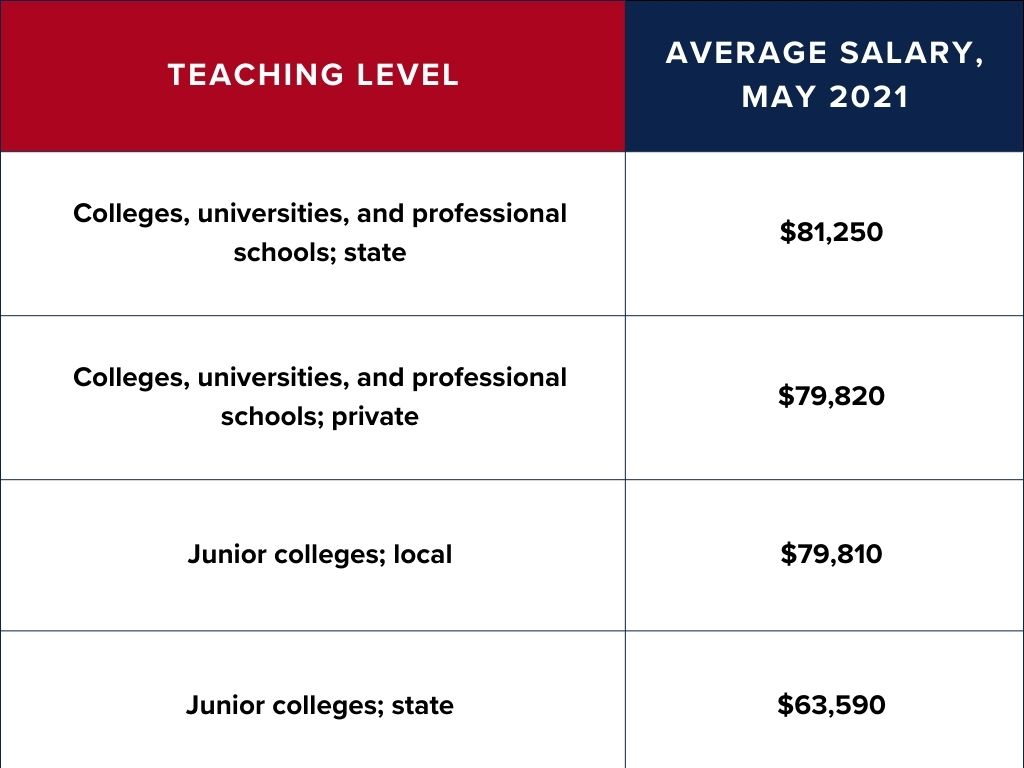The image size is (1024, 768).
Task: Click the $79,810 salary figure
Action: (x=831, y=553)
